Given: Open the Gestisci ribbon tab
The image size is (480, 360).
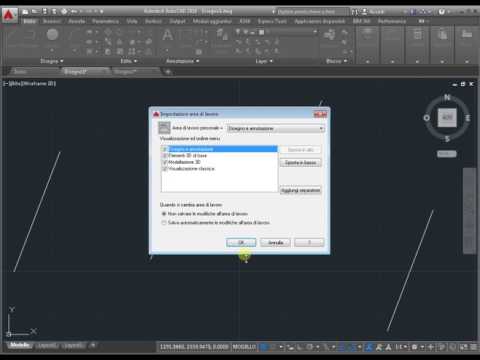Looking at the screenshot, I should tap(153, 21).
